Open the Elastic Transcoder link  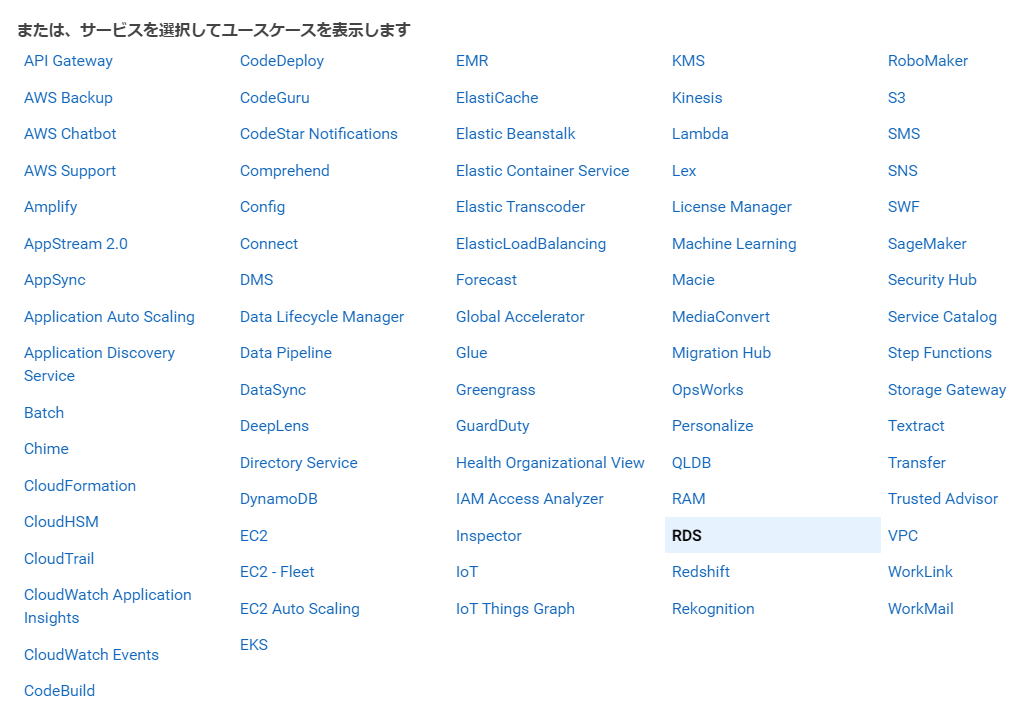click(520, 207)
